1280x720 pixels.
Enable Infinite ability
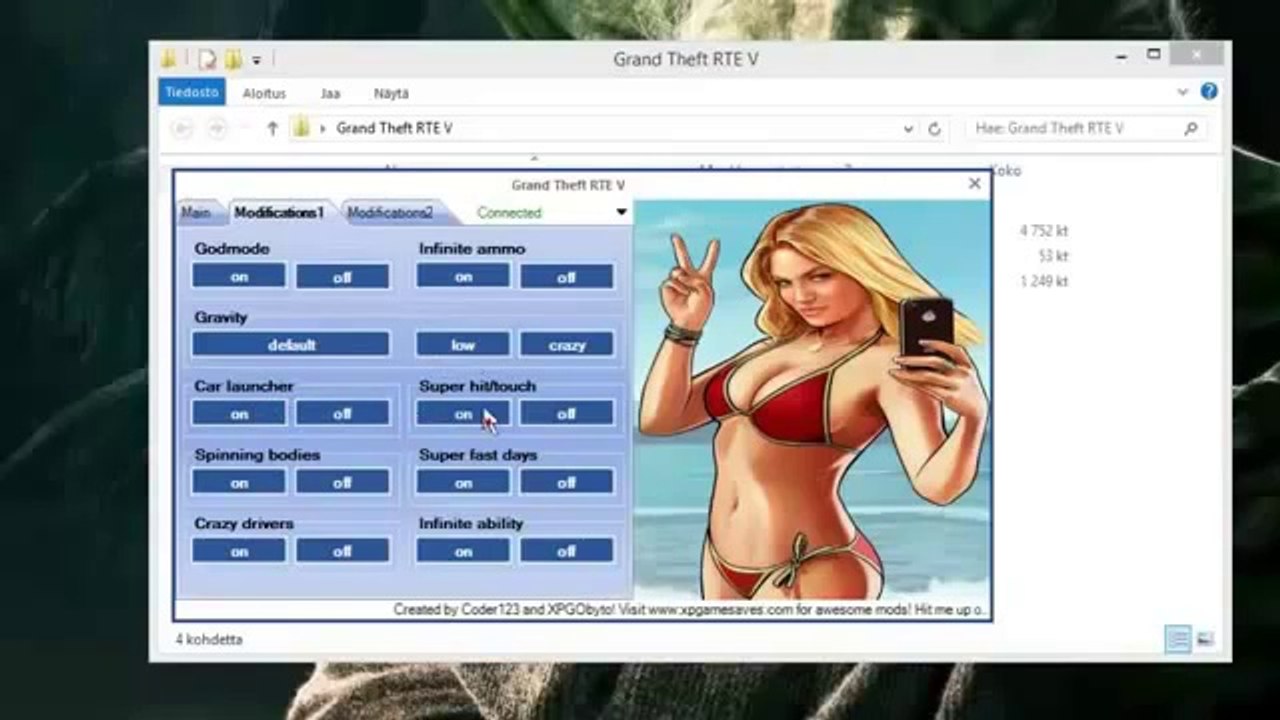[x=463, y=551]
